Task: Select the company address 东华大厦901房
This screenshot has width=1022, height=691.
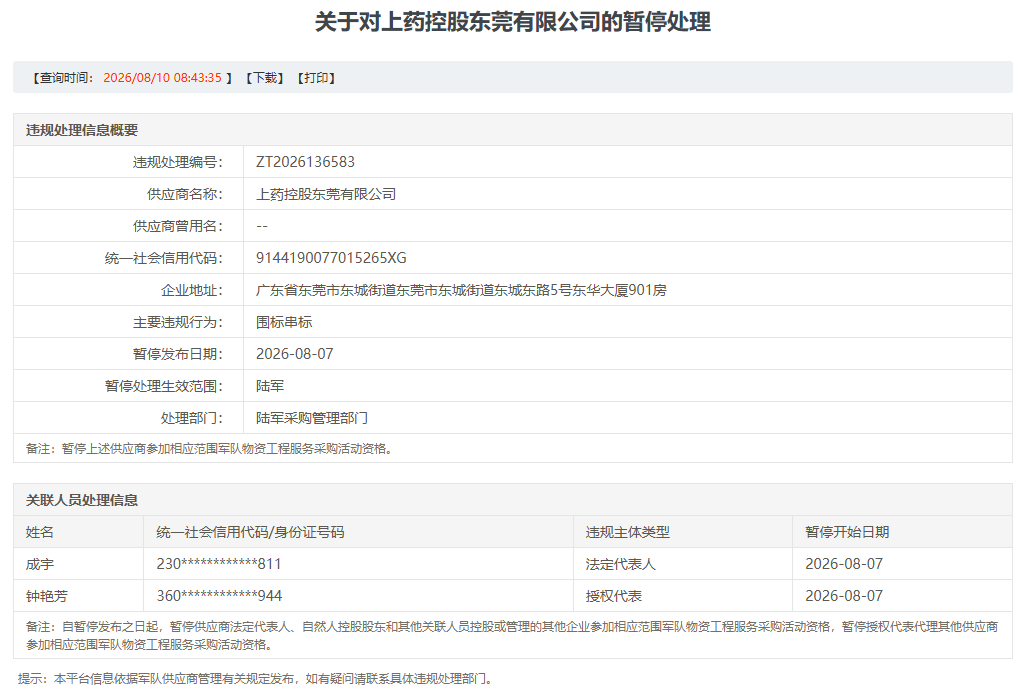Action: point(619,290)
